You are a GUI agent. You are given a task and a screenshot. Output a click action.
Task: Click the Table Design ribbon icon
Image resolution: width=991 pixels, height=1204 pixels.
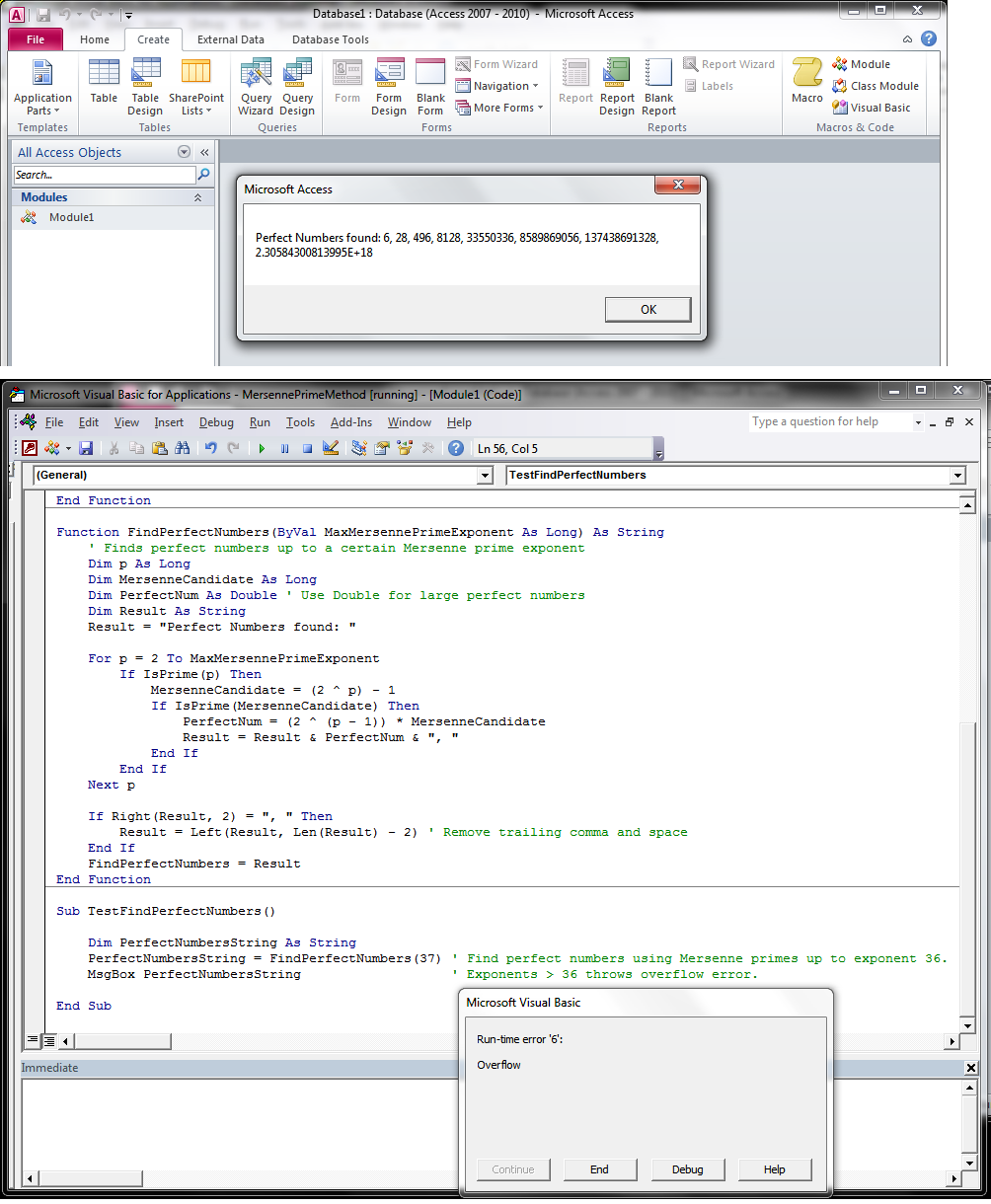pyautogui.click(x=145, y=87)
